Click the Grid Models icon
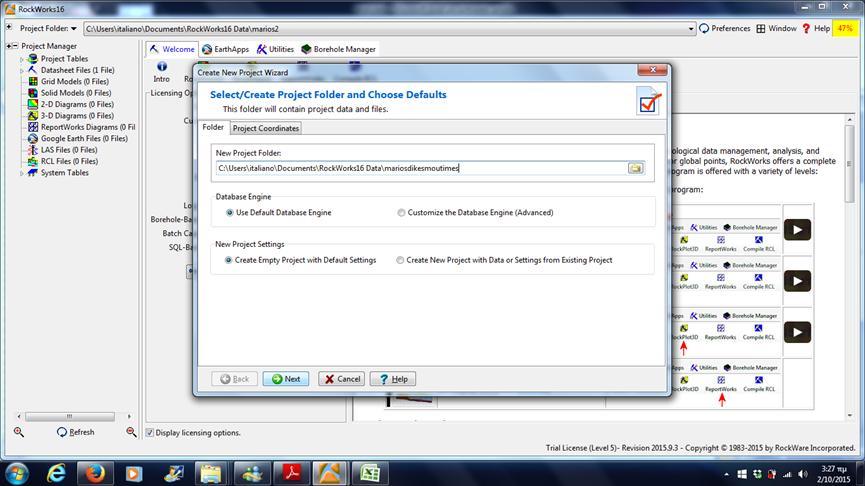 33,81
